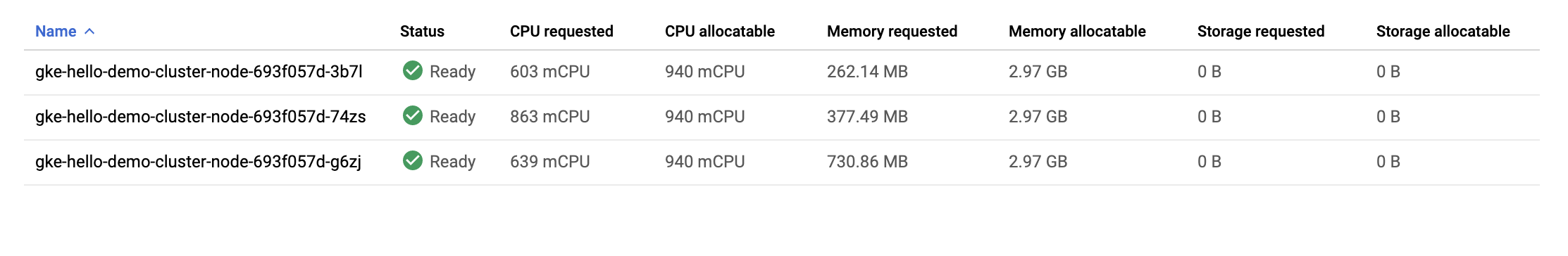Sort the table by Name column

tap(56, 32)
